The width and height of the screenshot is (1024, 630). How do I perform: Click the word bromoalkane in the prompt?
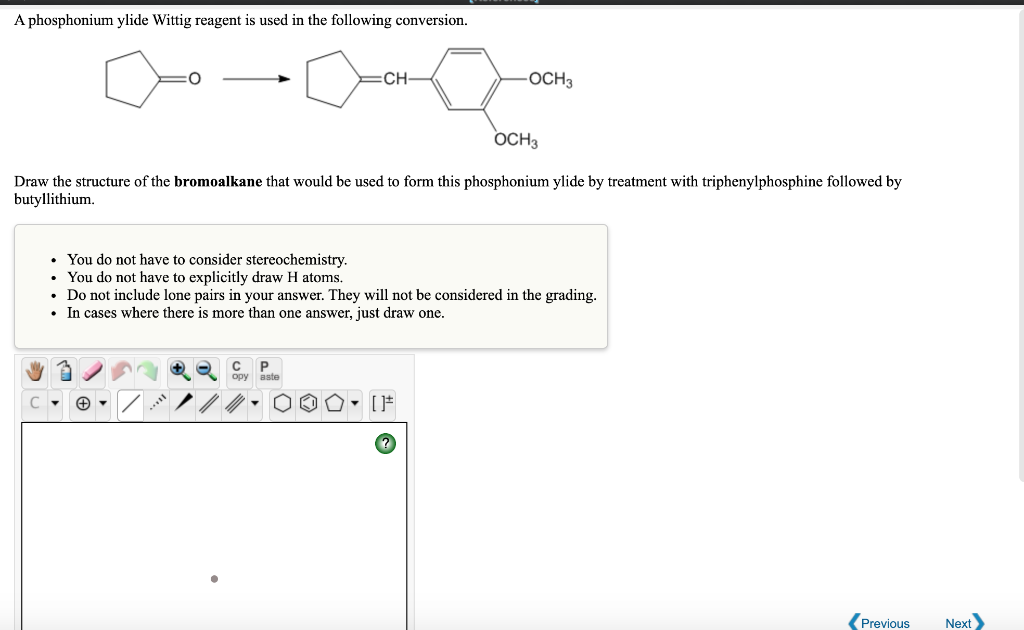[x=218, y=181]
